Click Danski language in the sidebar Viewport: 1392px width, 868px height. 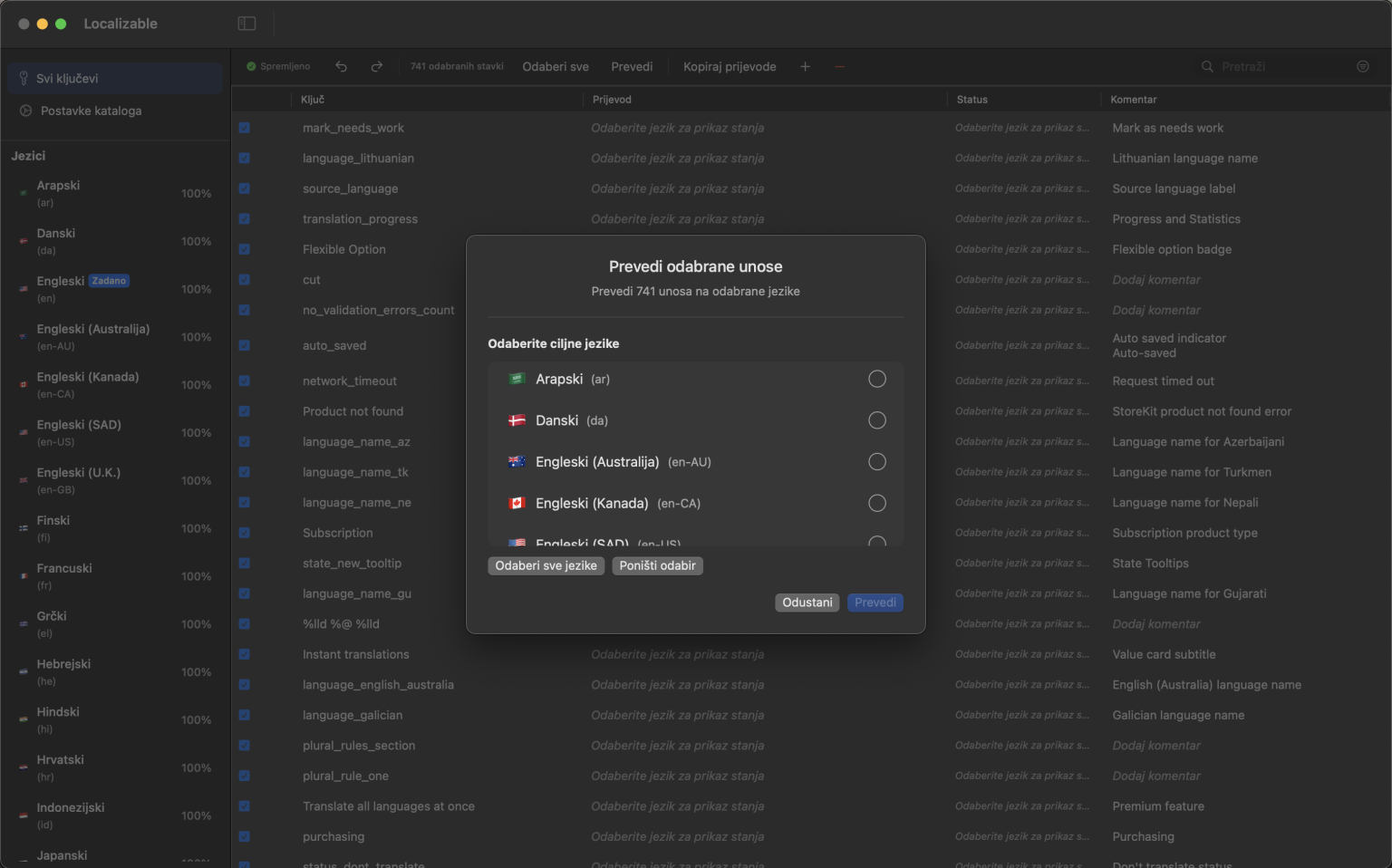(115, 241)
